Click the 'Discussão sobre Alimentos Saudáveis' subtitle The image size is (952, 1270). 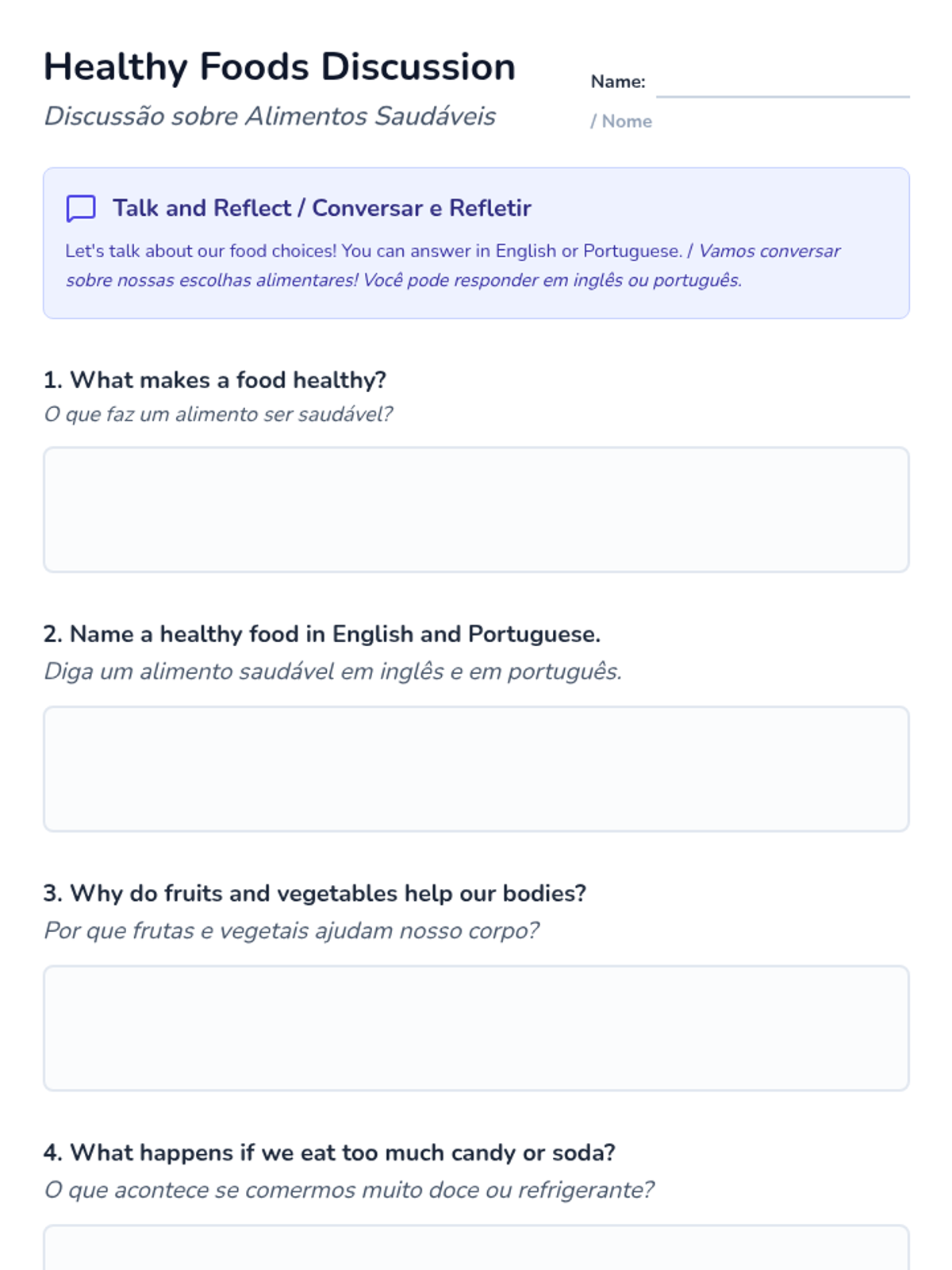pos(270,116)
